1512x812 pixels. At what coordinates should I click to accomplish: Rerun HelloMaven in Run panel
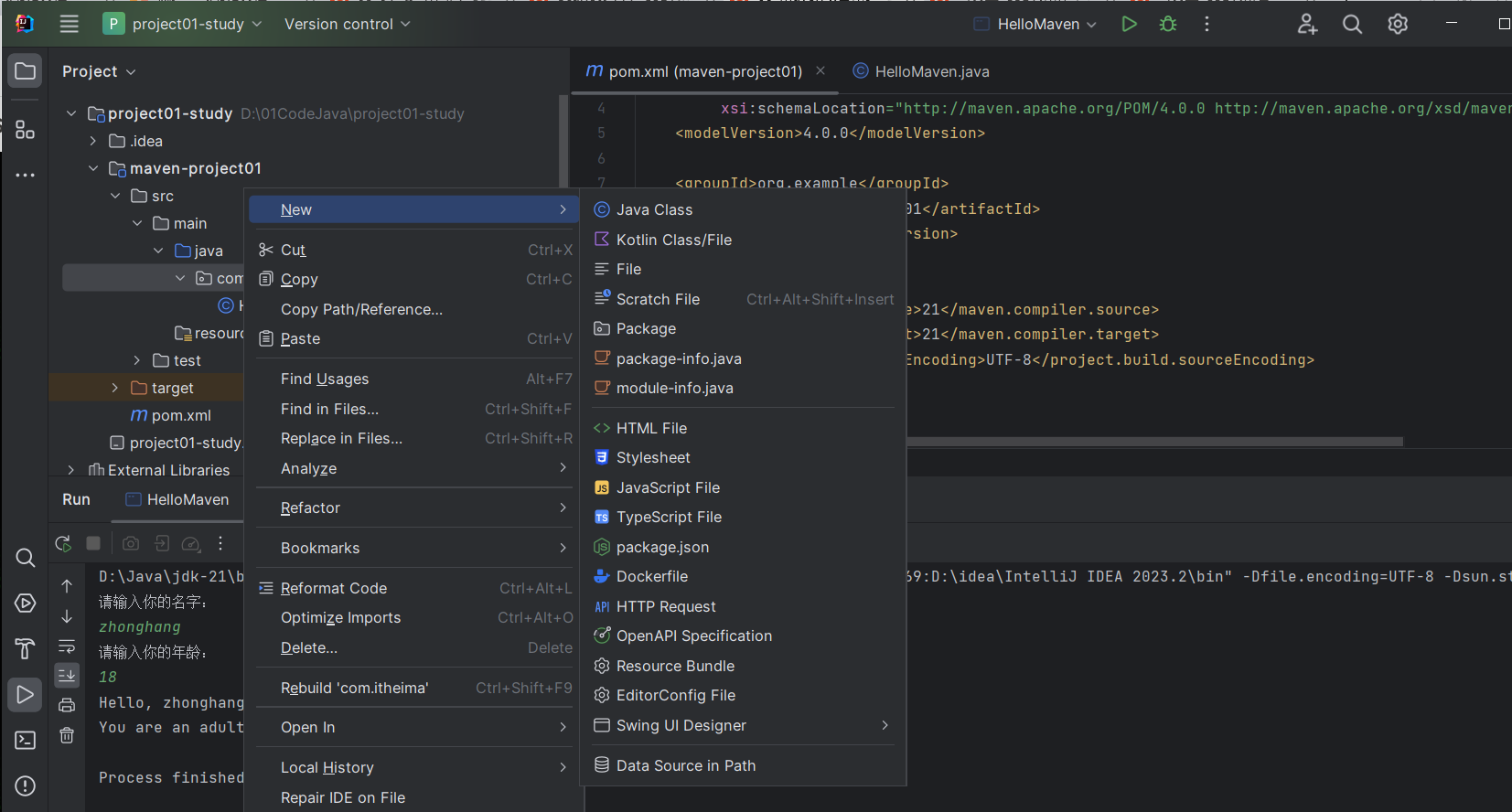coord(63,543)
